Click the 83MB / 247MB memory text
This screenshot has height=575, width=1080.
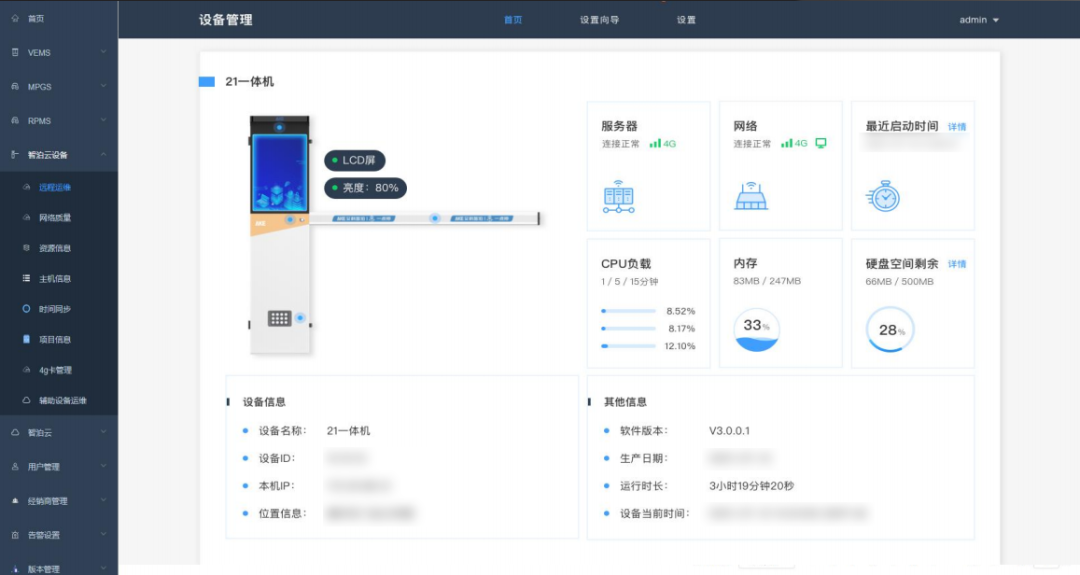[767, 281]
